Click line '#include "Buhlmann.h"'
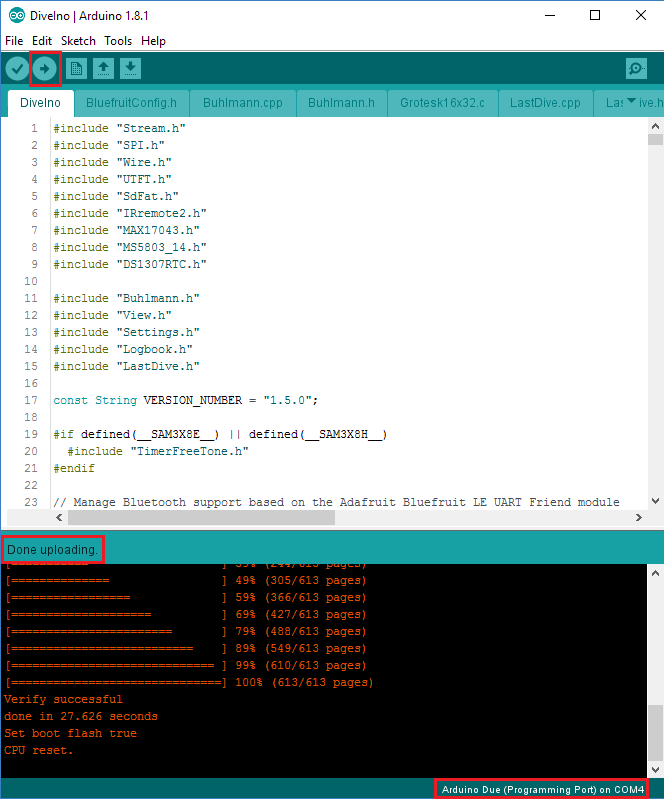The image size is (664, 799). click(126, 298)
